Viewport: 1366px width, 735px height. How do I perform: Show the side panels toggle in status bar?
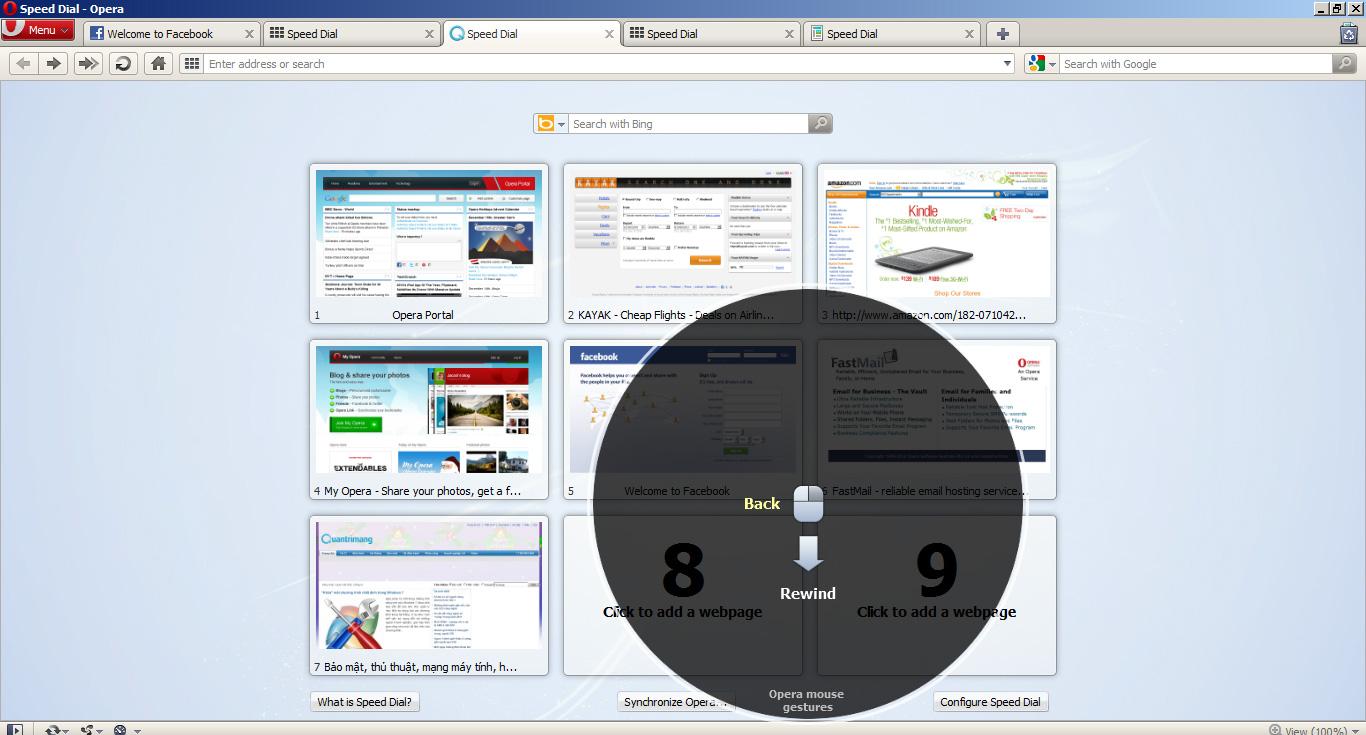click(15, 729)
